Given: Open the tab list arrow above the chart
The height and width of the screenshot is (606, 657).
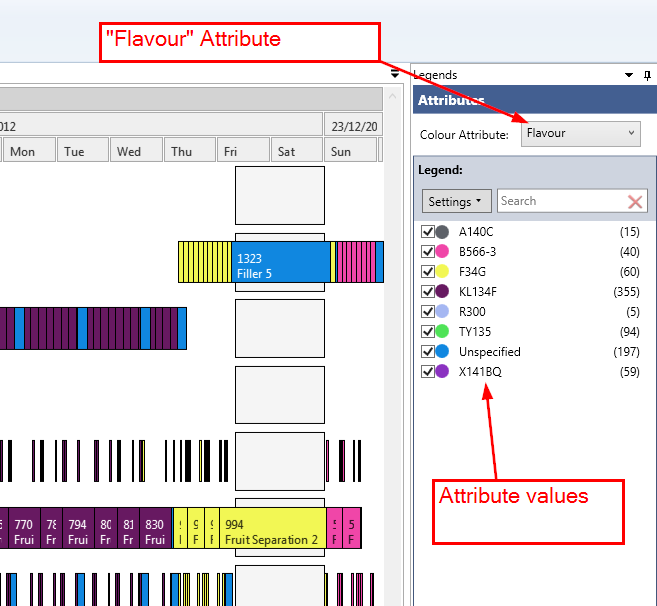Looking at the screenshot, I should (396, 75).
